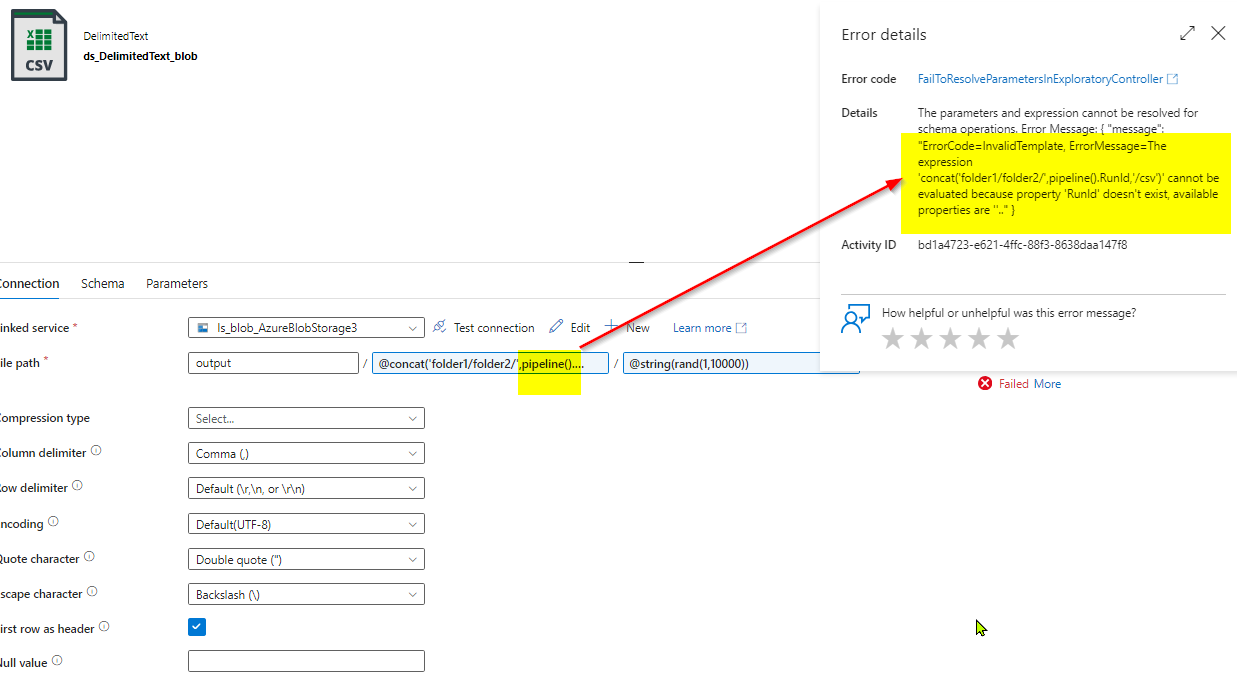This screenshot has height=698, width=1237.
Task: Click the @concat folder path field
Action: [x=490, y=363]
